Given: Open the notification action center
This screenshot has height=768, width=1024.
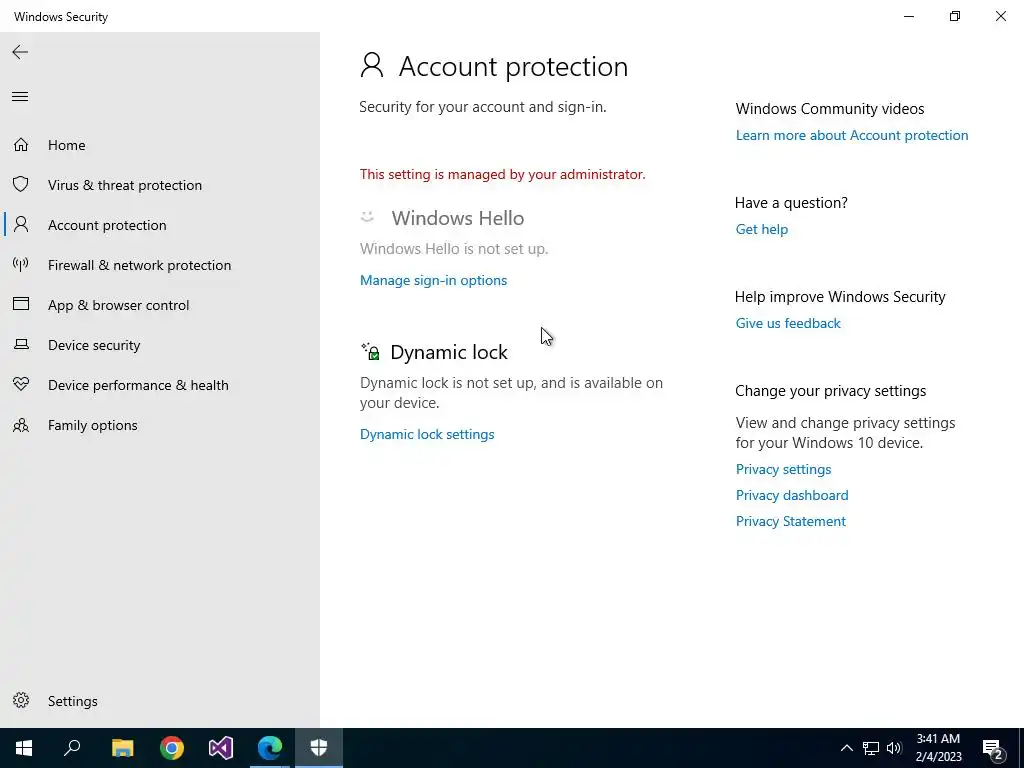Looking at the screenshot, I should tap(993, 749).
